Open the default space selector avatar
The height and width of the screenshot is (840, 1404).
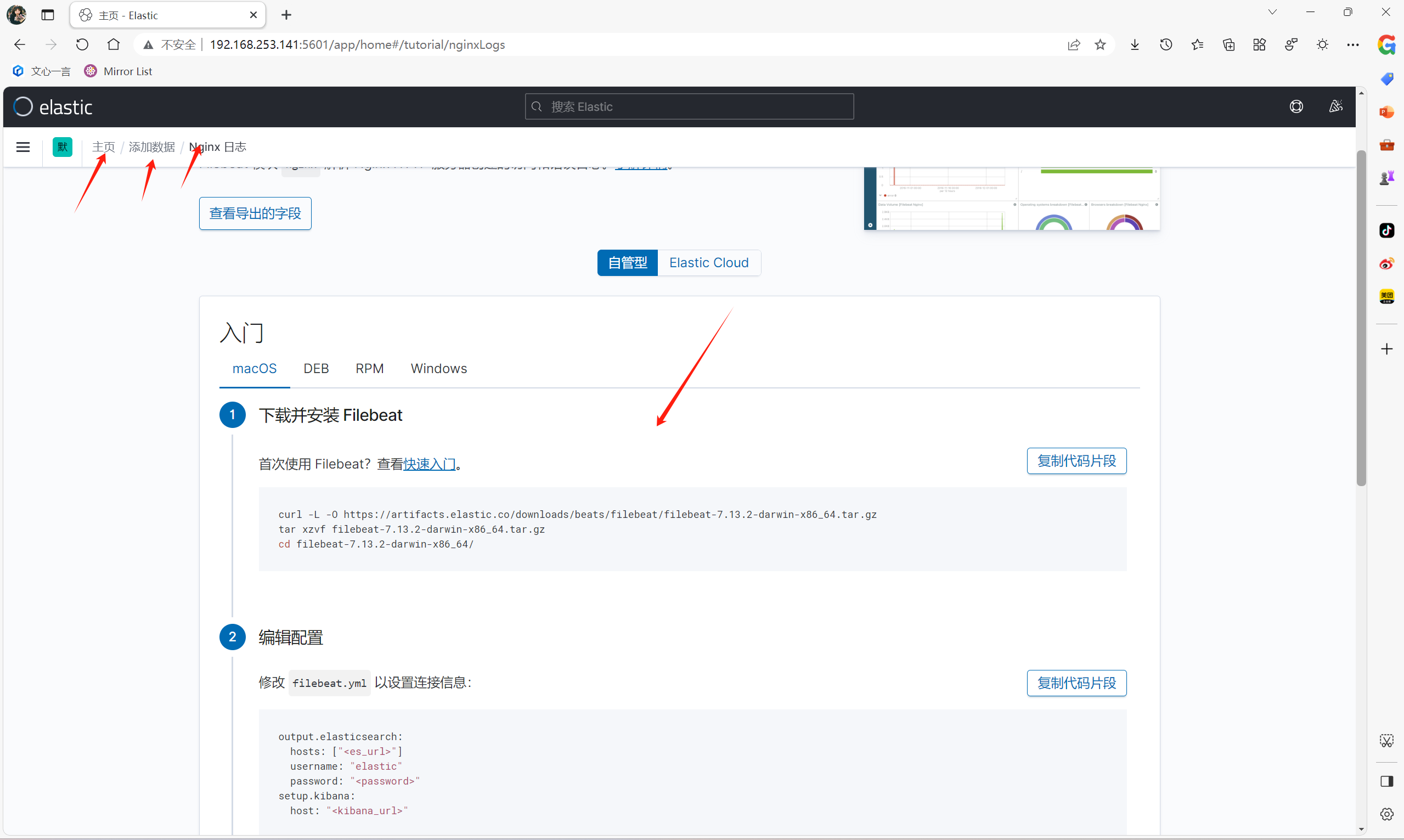(x=62, y=147)
